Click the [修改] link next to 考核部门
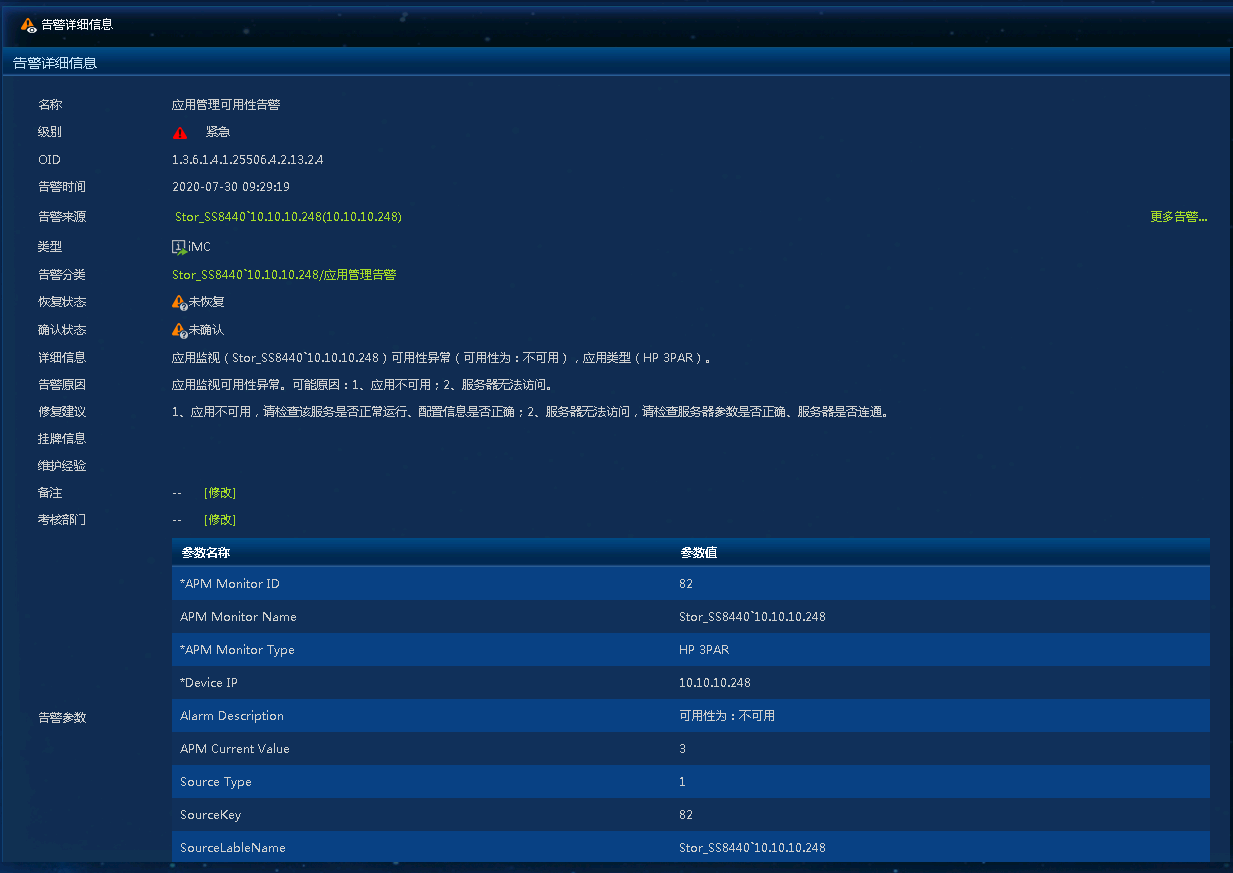Image resolution: width=1233 pixels, height=873 pixels. pyautogui.click(x=220, y=520)
